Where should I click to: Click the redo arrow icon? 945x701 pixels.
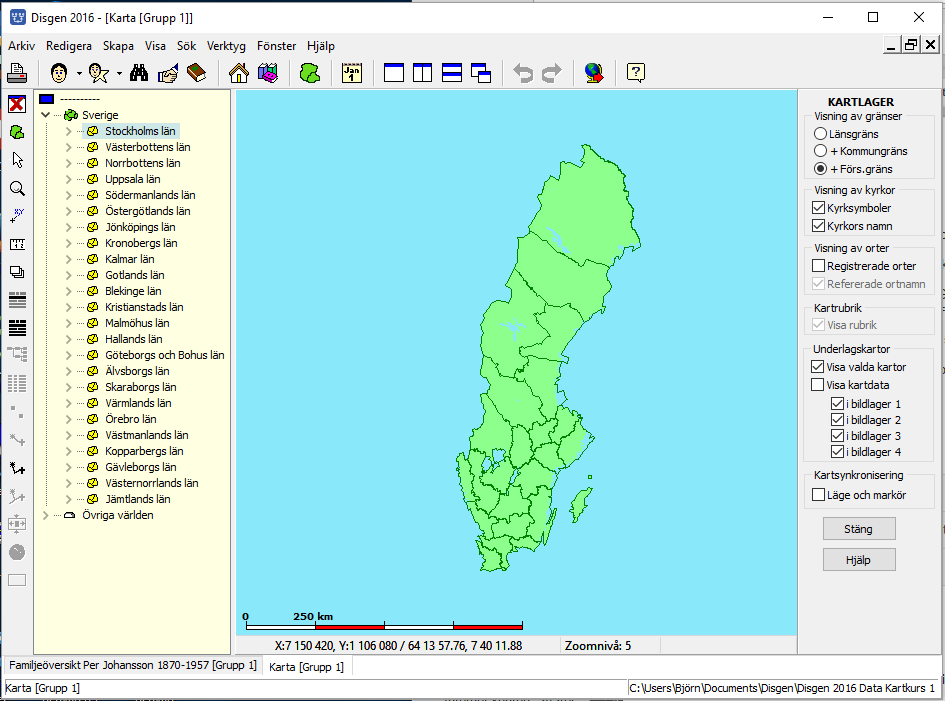pyautogui.click(x=551, y=73)
